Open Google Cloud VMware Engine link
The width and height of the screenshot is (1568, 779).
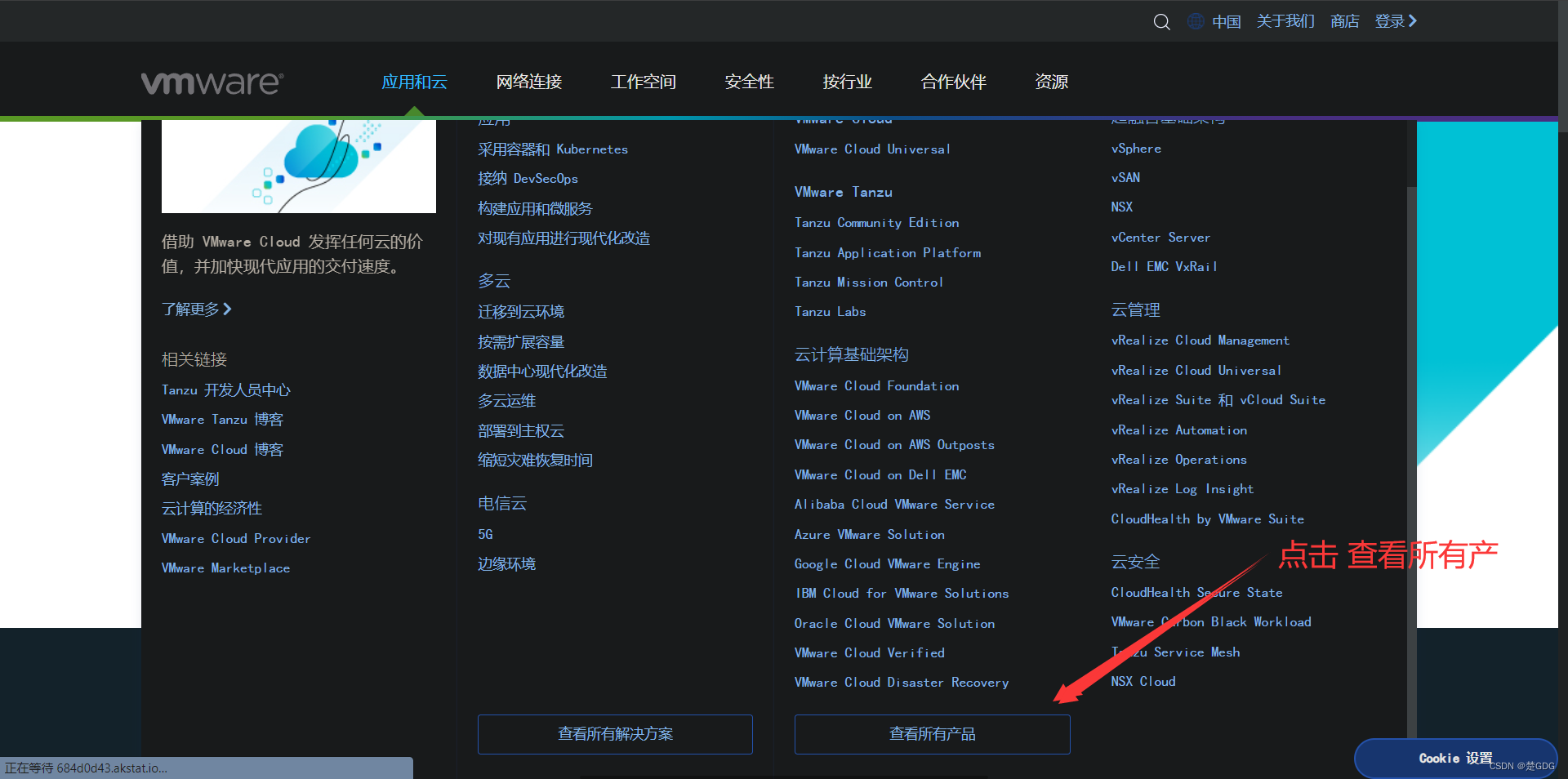888,564
